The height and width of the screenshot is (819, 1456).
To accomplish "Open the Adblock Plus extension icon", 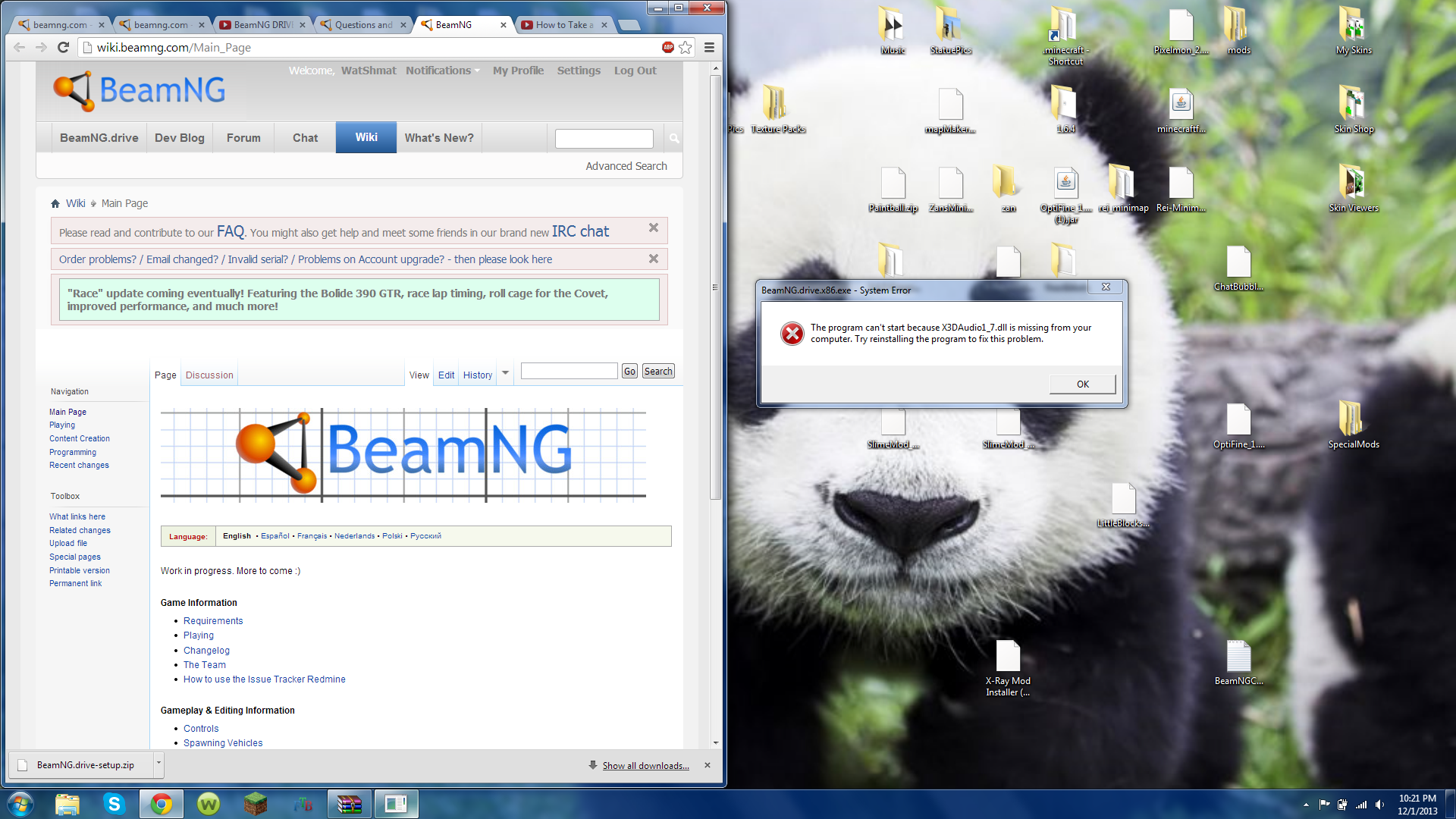I will [x=668, y=47].
